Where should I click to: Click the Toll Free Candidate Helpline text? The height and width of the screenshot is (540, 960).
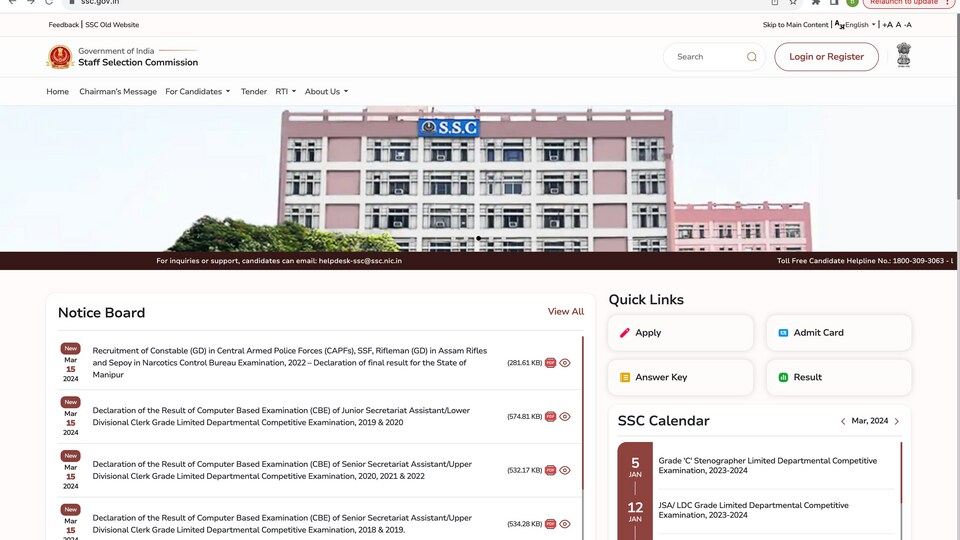click(864, 261)
